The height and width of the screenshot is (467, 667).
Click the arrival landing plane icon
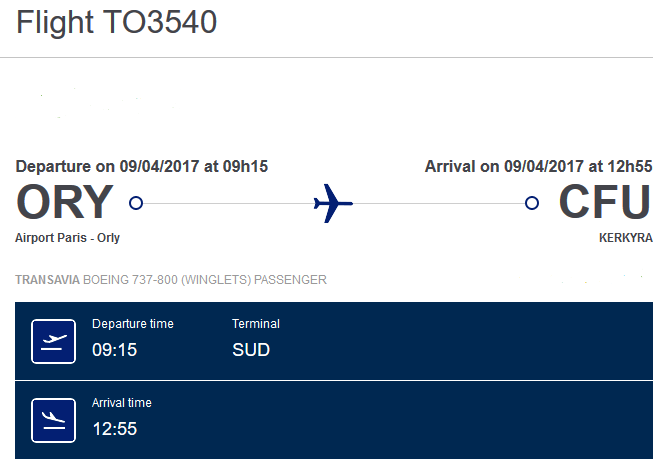[x=54, y=420]
